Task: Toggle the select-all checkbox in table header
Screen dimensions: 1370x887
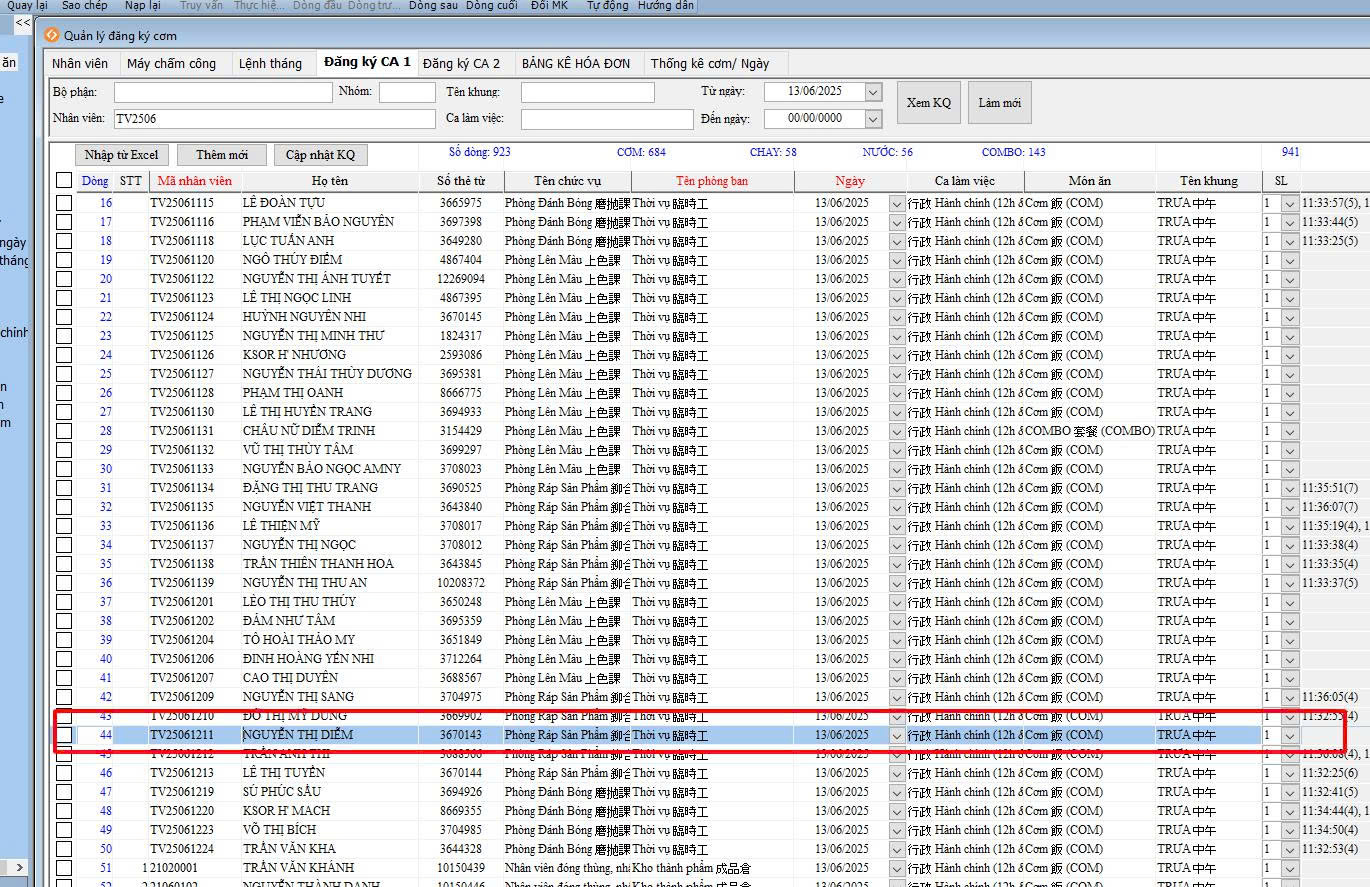Action: [x=64, y=181]
